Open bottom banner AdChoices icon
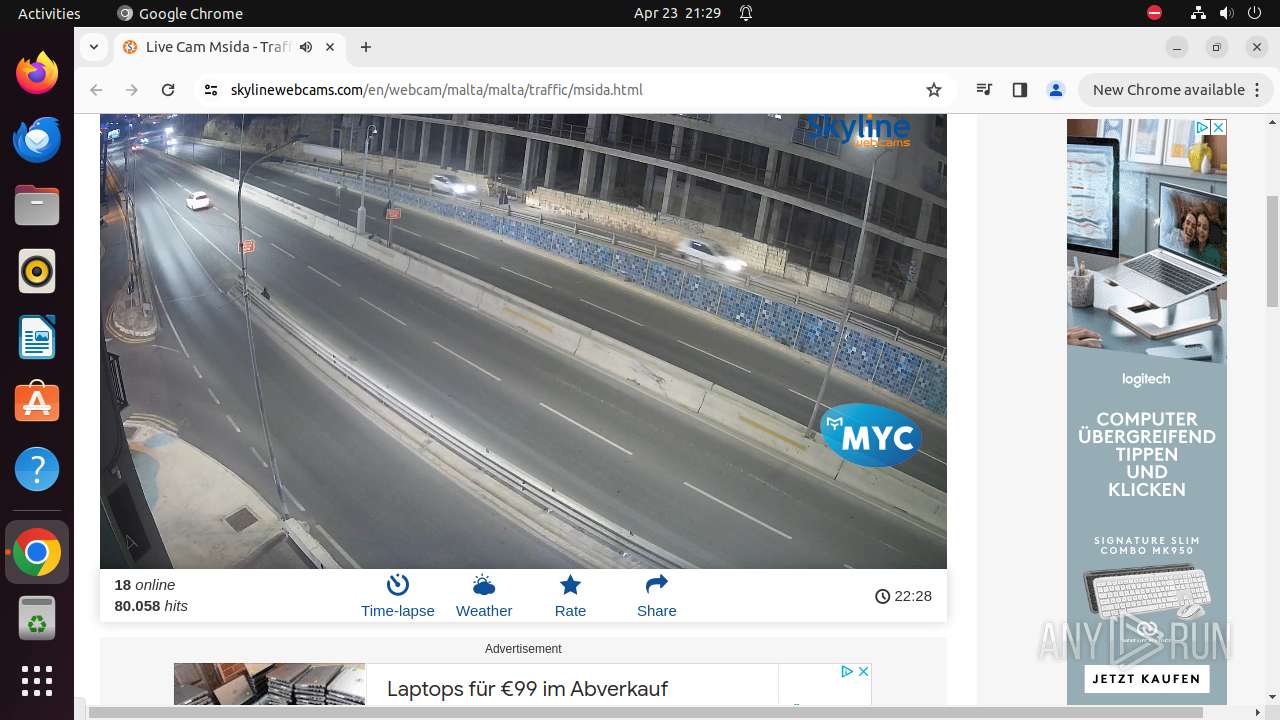This screenshot has width=1280, height=720. (x=847, y=671)
